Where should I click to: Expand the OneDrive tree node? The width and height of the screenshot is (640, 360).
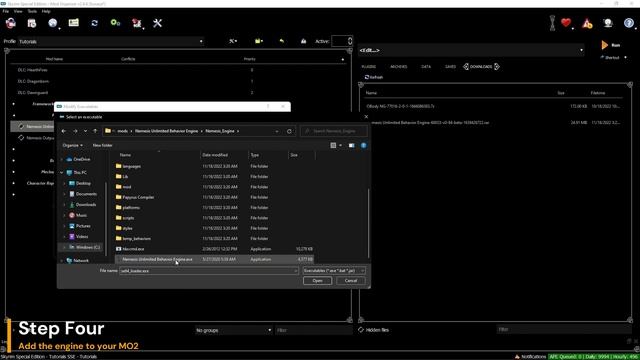62,159
